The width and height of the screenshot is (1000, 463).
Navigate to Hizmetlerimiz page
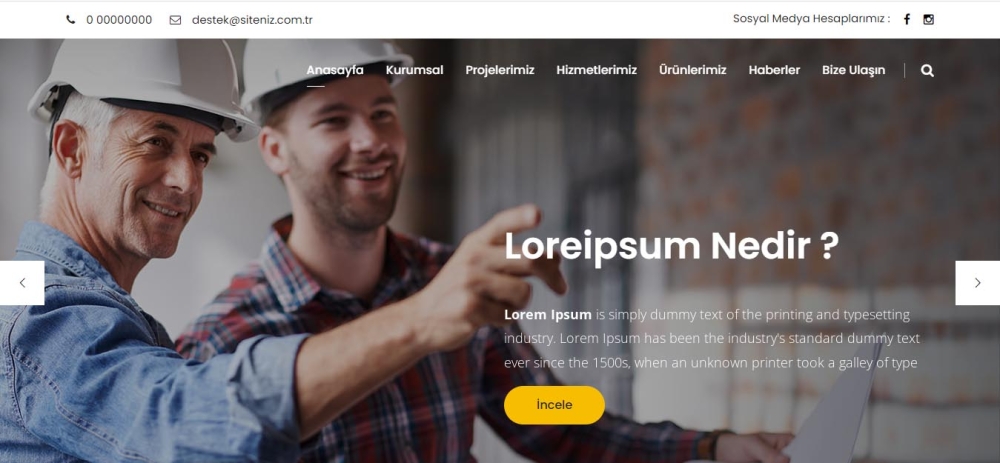coord(596,70)
